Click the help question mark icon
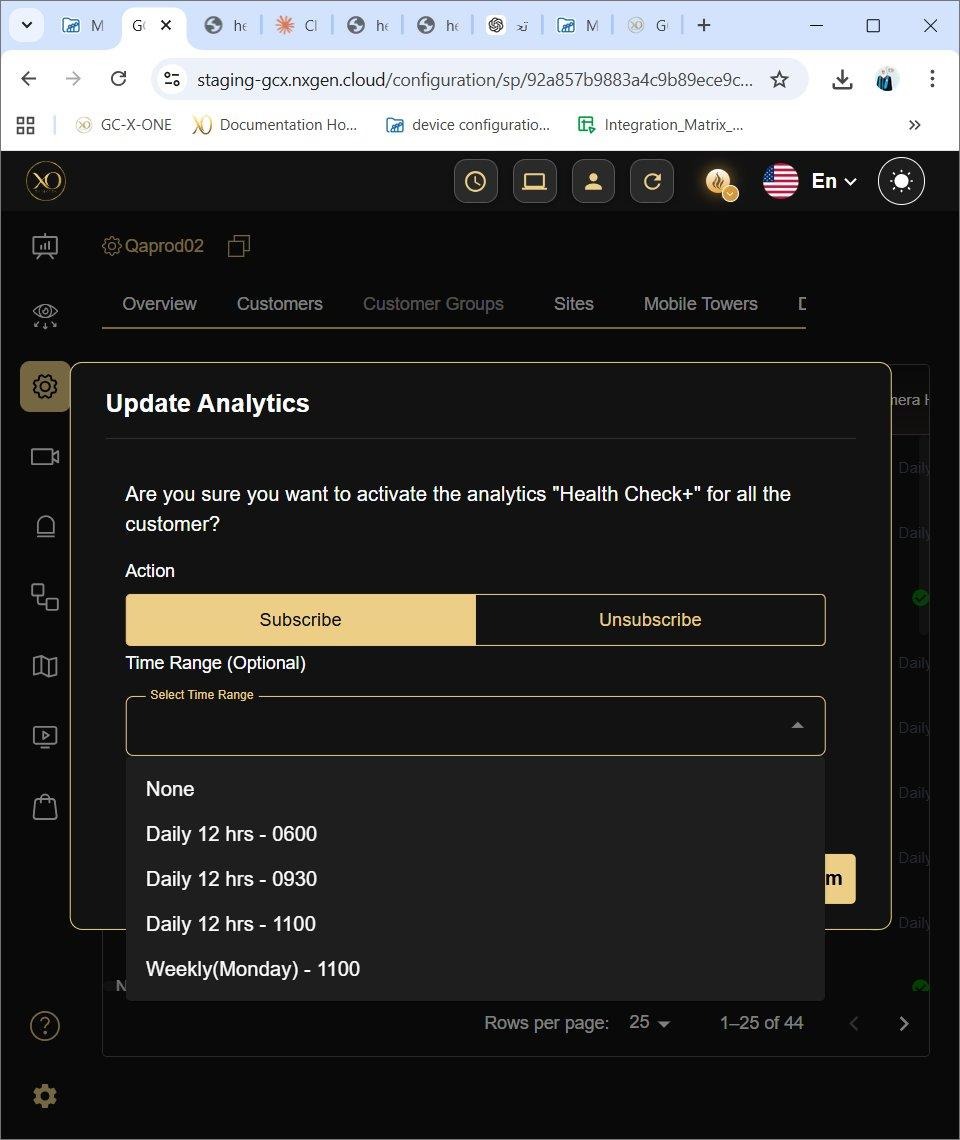 point(45,1026)
